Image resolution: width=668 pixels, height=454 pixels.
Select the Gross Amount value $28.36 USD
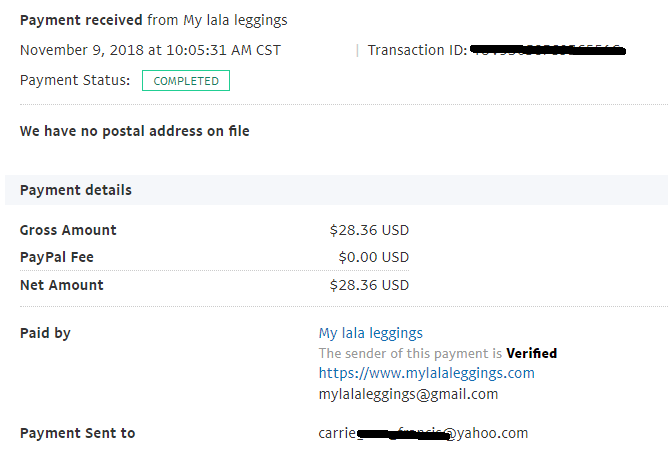(369, 230)
